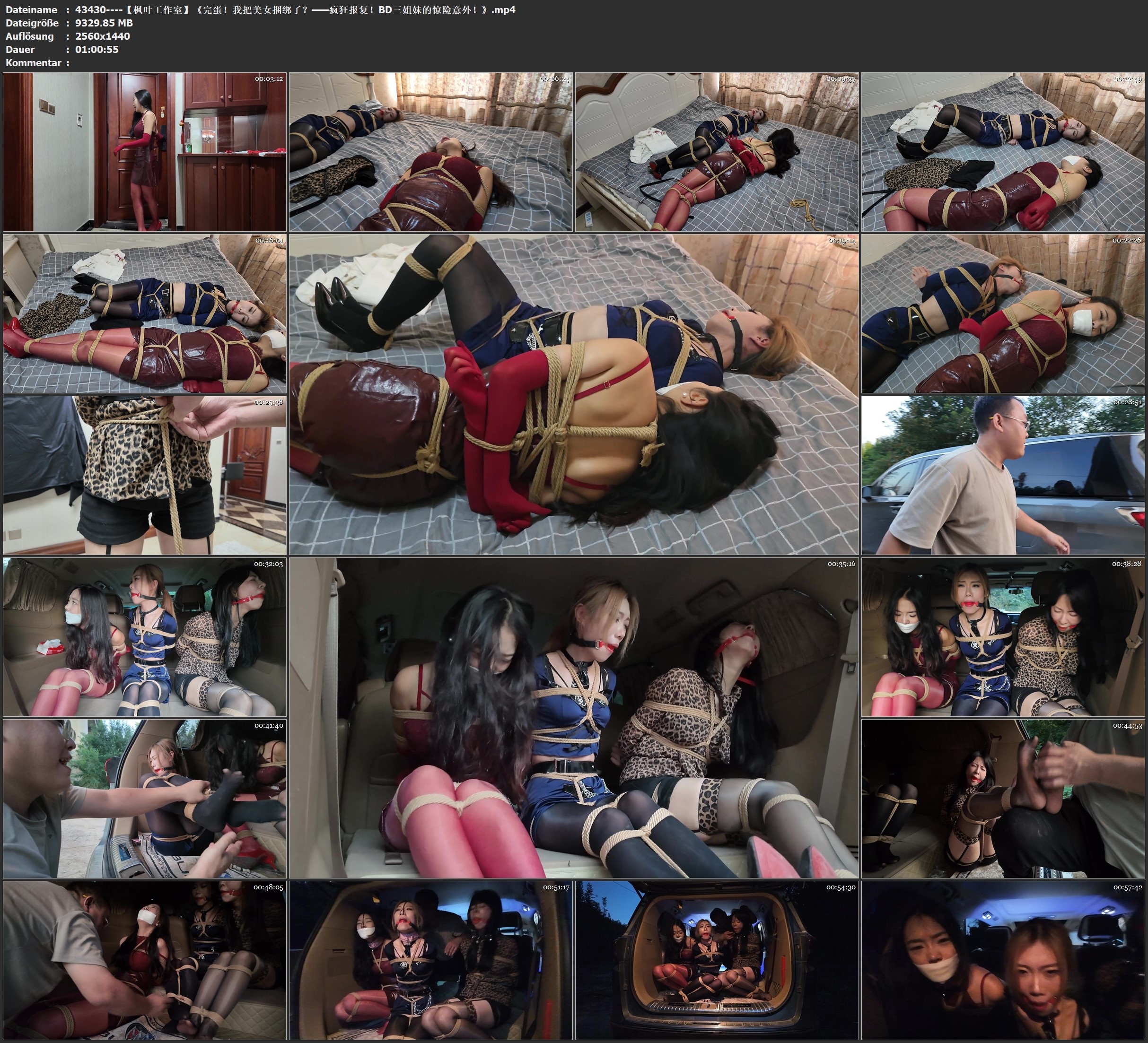Screen dimensions: 1148x1043
Task: Select the thumbnail marked 00:38:28
Action: point(1003,637)
